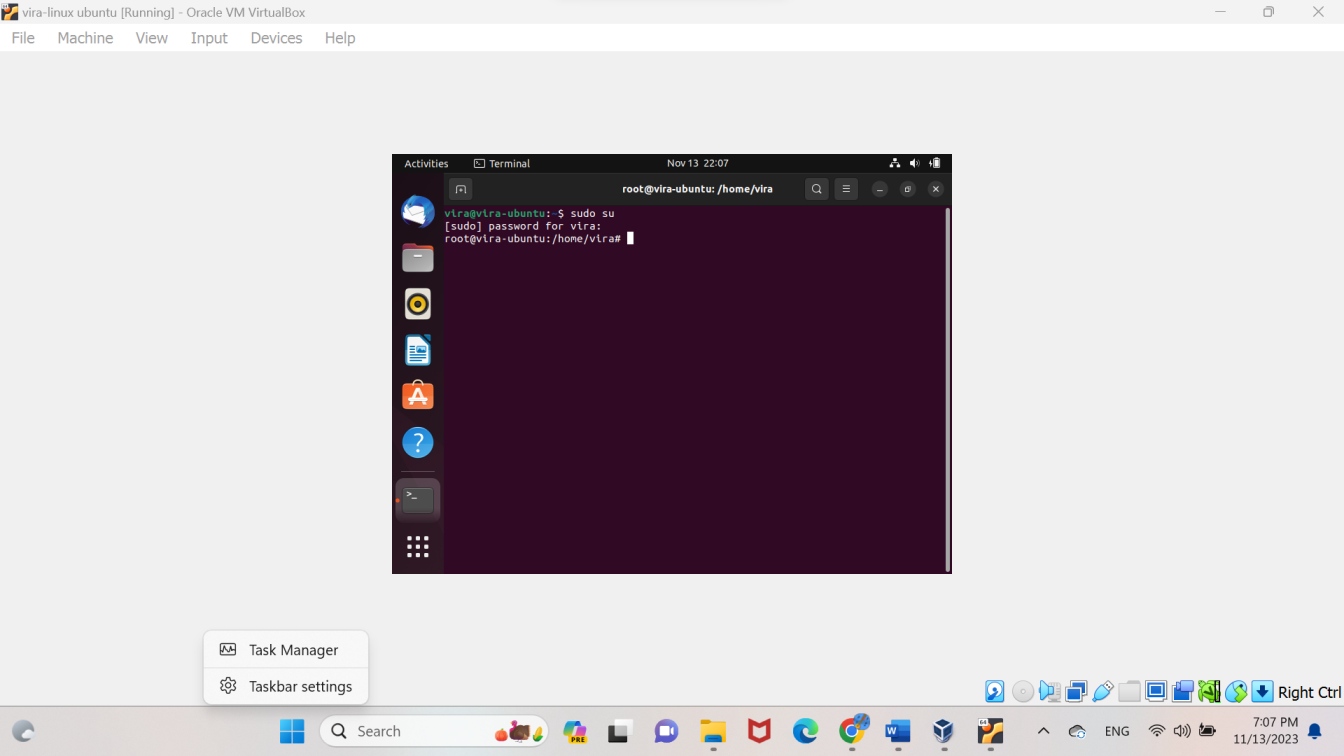The height and width of the screenshot is (756, 1344).
Task: Open Microsoft Word from the taskbar
Action: point(898,732)
